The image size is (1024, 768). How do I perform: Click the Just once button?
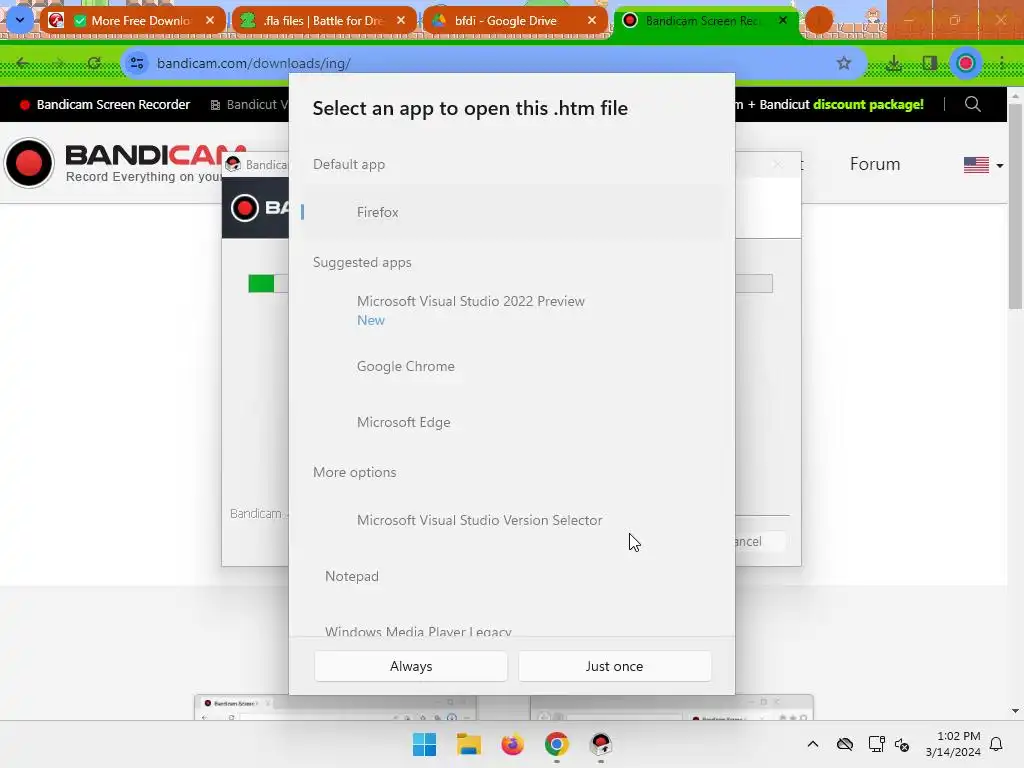point(615,666)
